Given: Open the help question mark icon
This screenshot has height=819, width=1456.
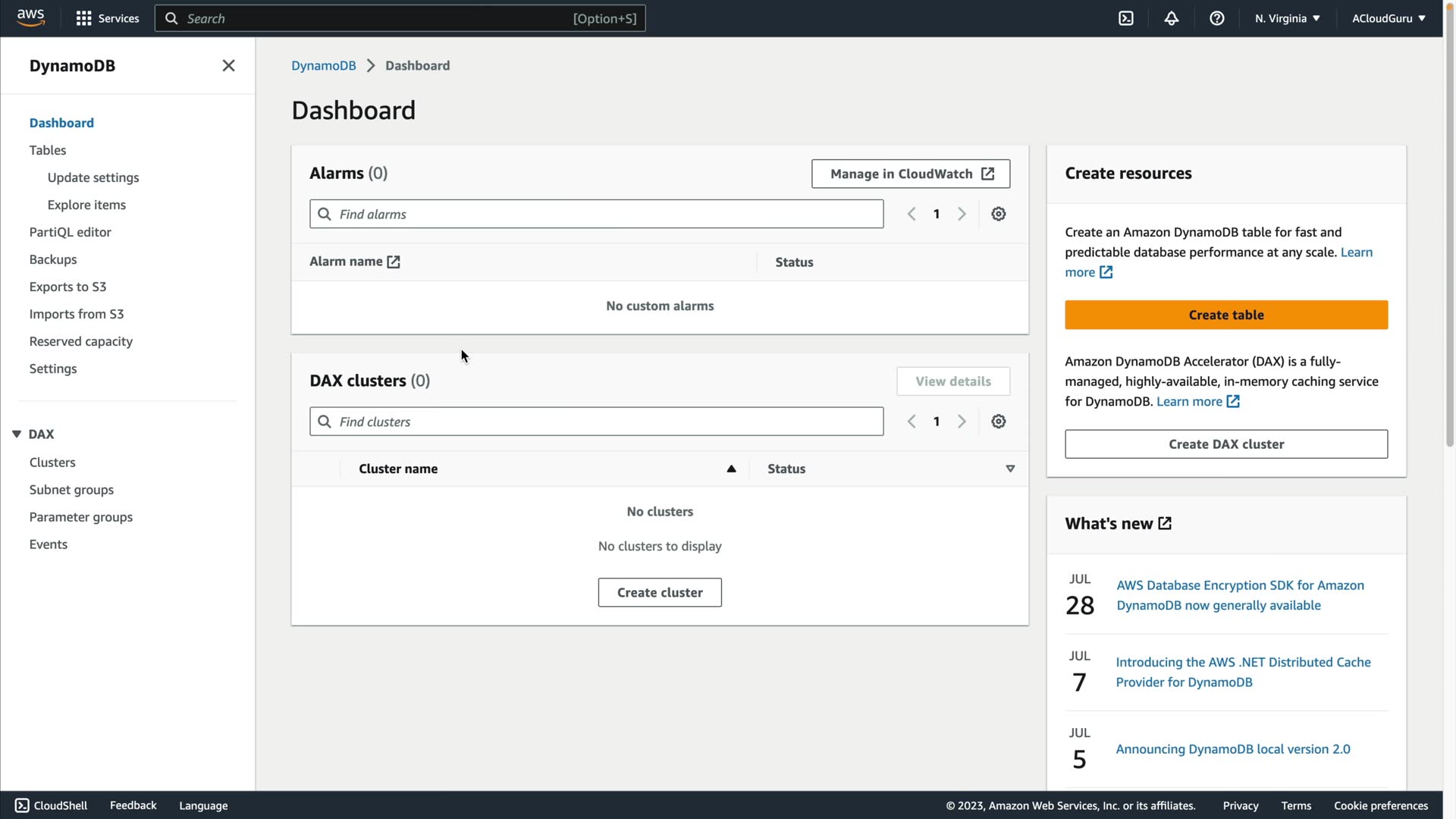Looking at the screenshot, I should click(x=1217, y=18).
